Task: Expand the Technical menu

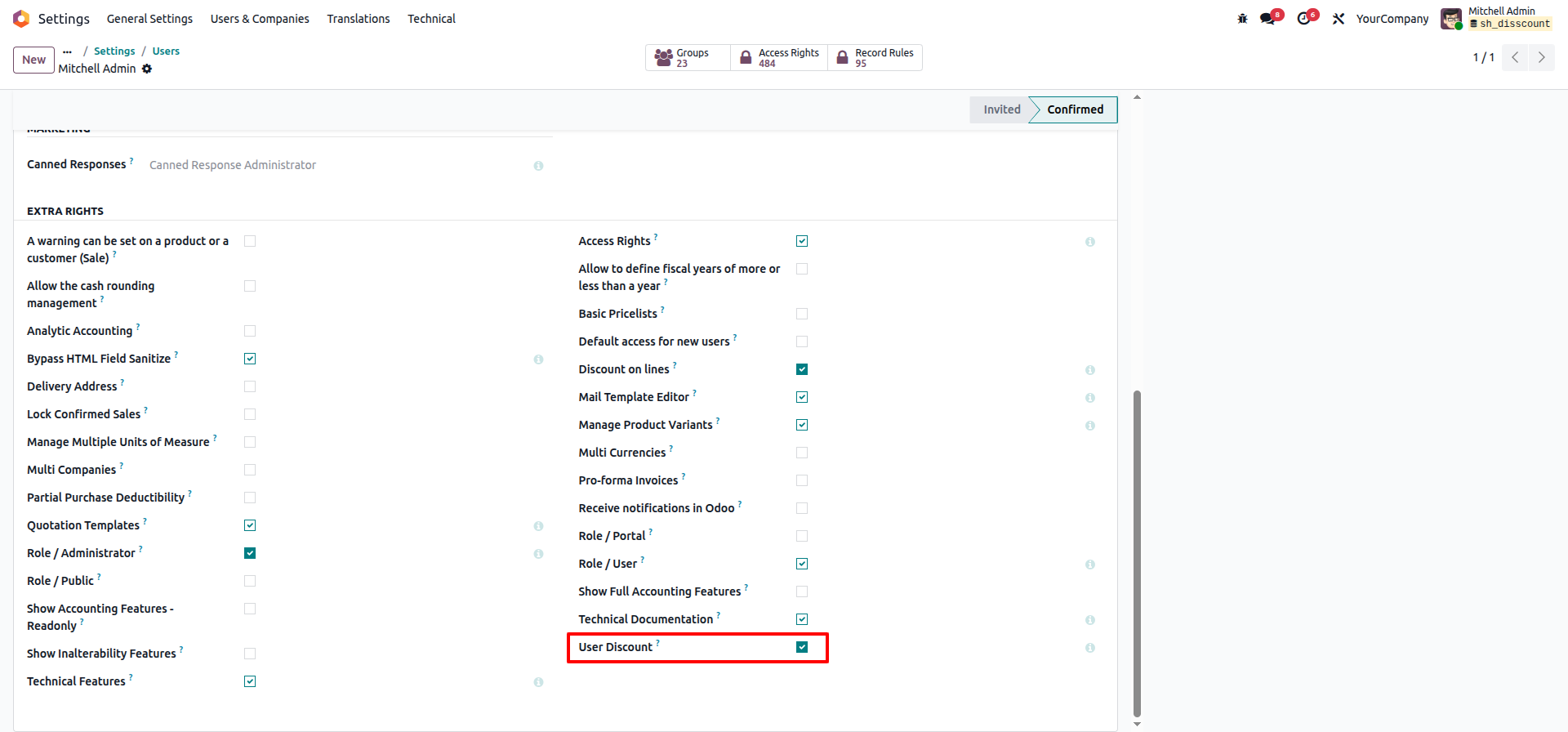Action: click(x=431, y=19)
